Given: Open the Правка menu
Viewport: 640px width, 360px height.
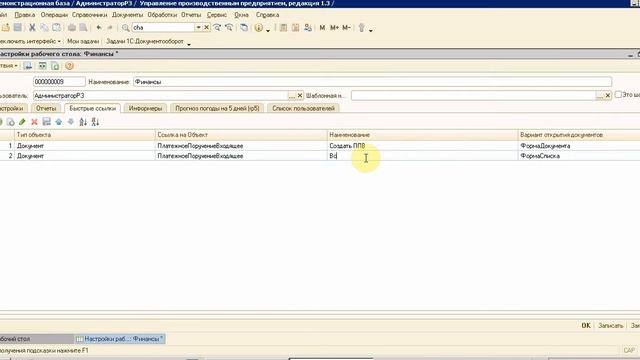Looking at the screenshot, I should pyautogui.click(x=24, y=15).
